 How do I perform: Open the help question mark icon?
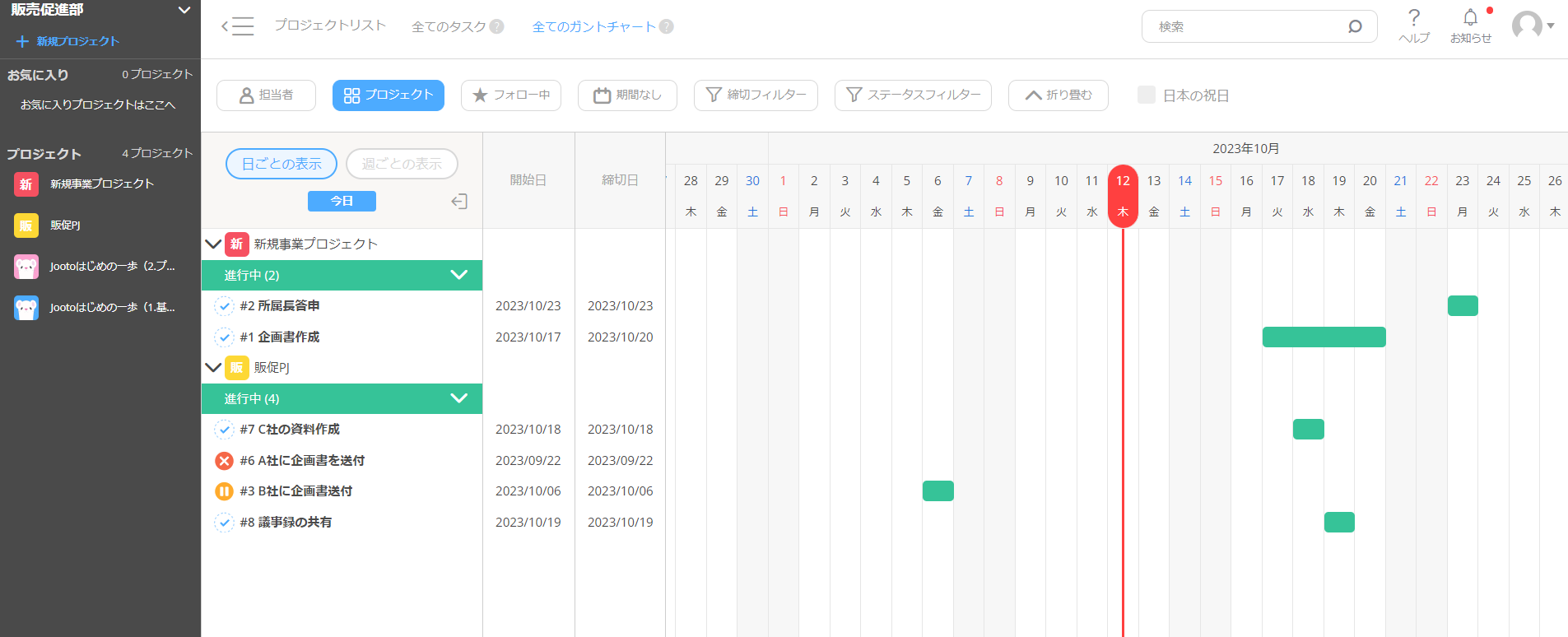pyautogui.click(x=1413, y=18)
